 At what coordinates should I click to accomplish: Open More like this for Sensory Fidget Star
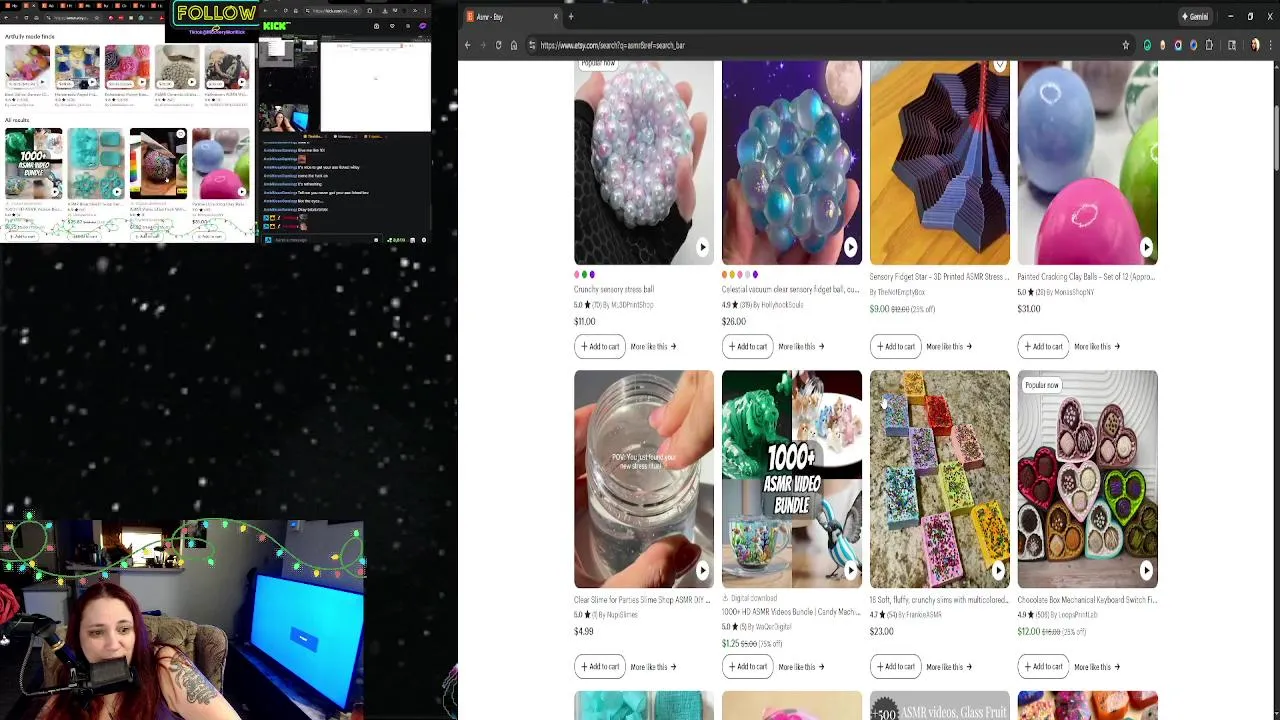(949, 346)
